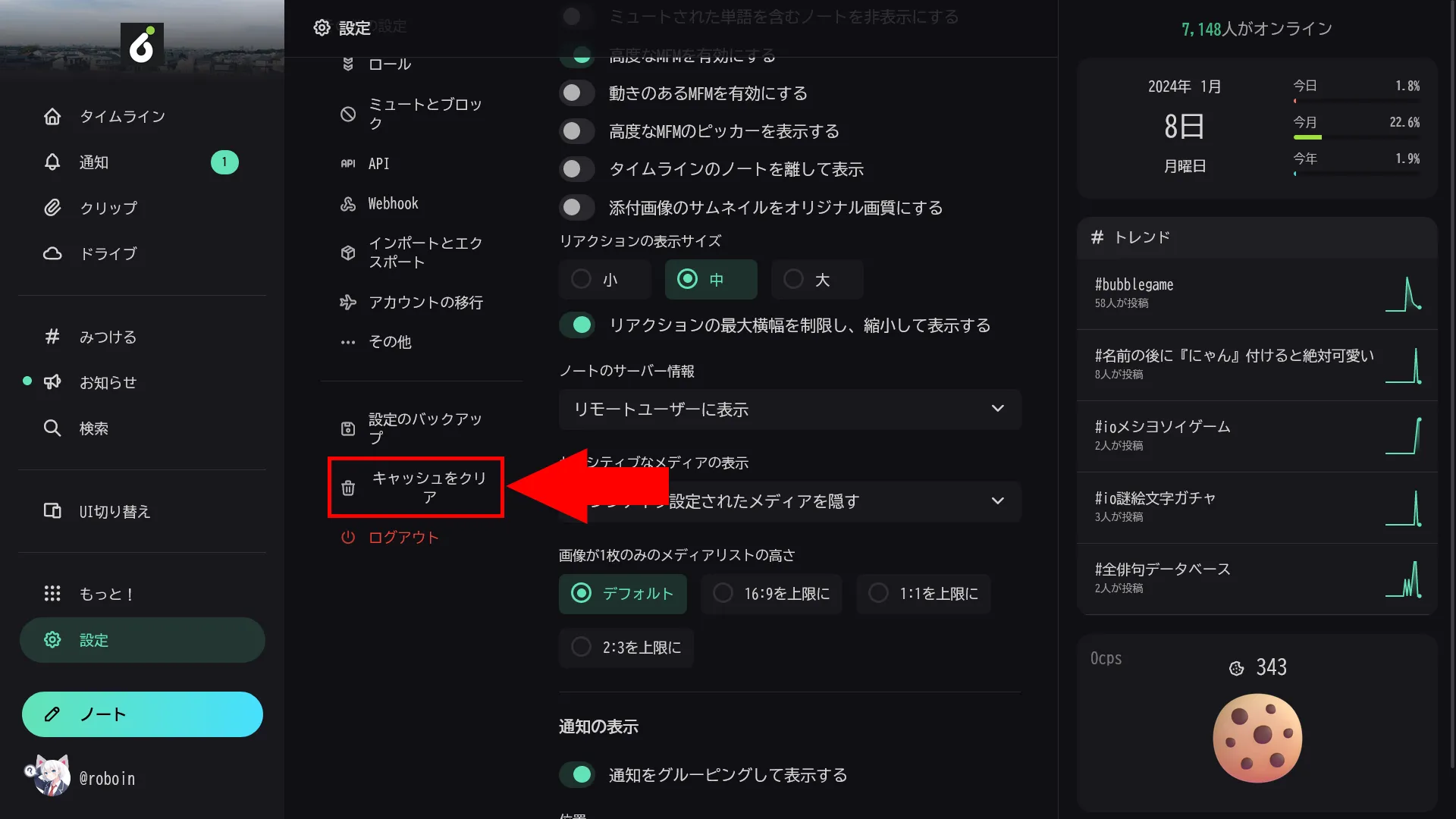Navigate to ミュートとブロック settings
Screen dimensions: 1456x819
(413, 112)
